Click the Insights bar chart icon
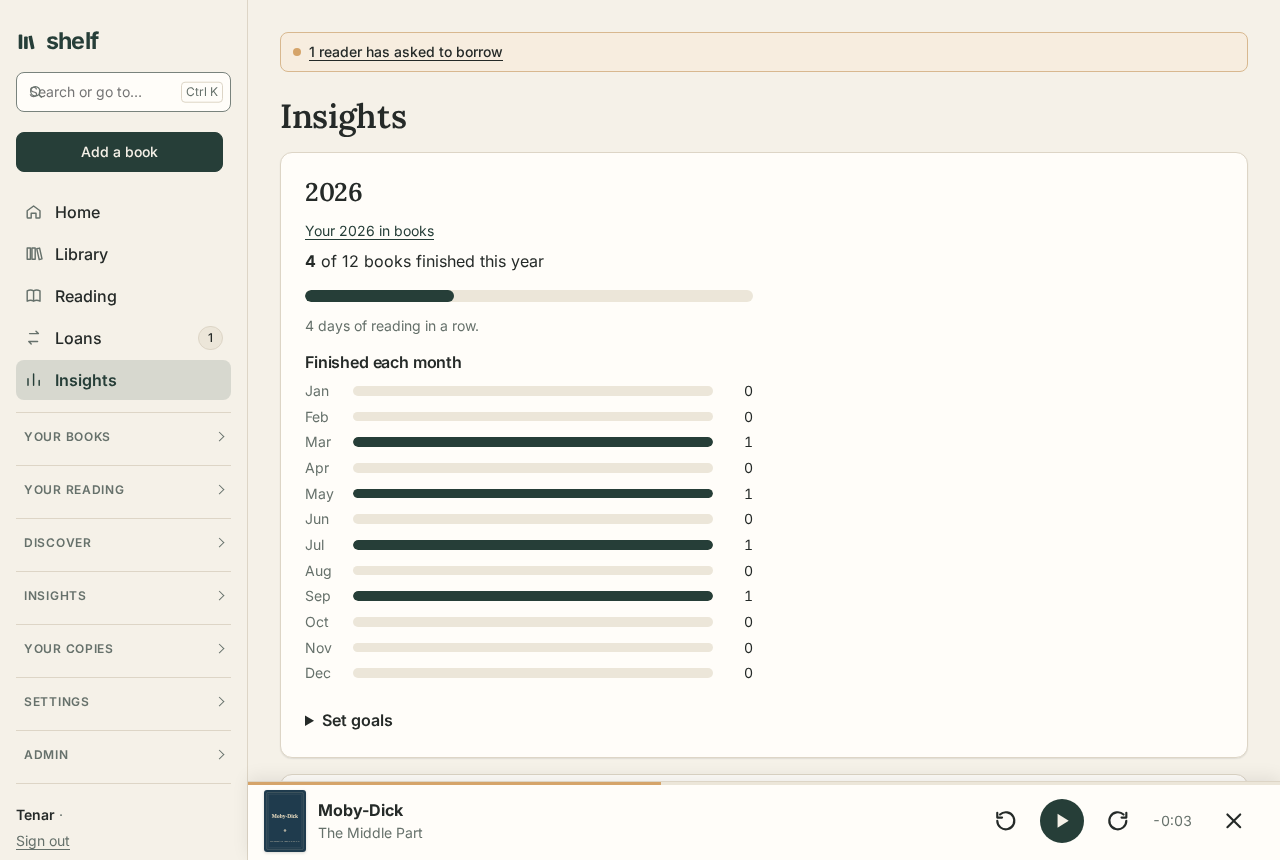This screenshot has height=860, width=1280. click(34, 380)
